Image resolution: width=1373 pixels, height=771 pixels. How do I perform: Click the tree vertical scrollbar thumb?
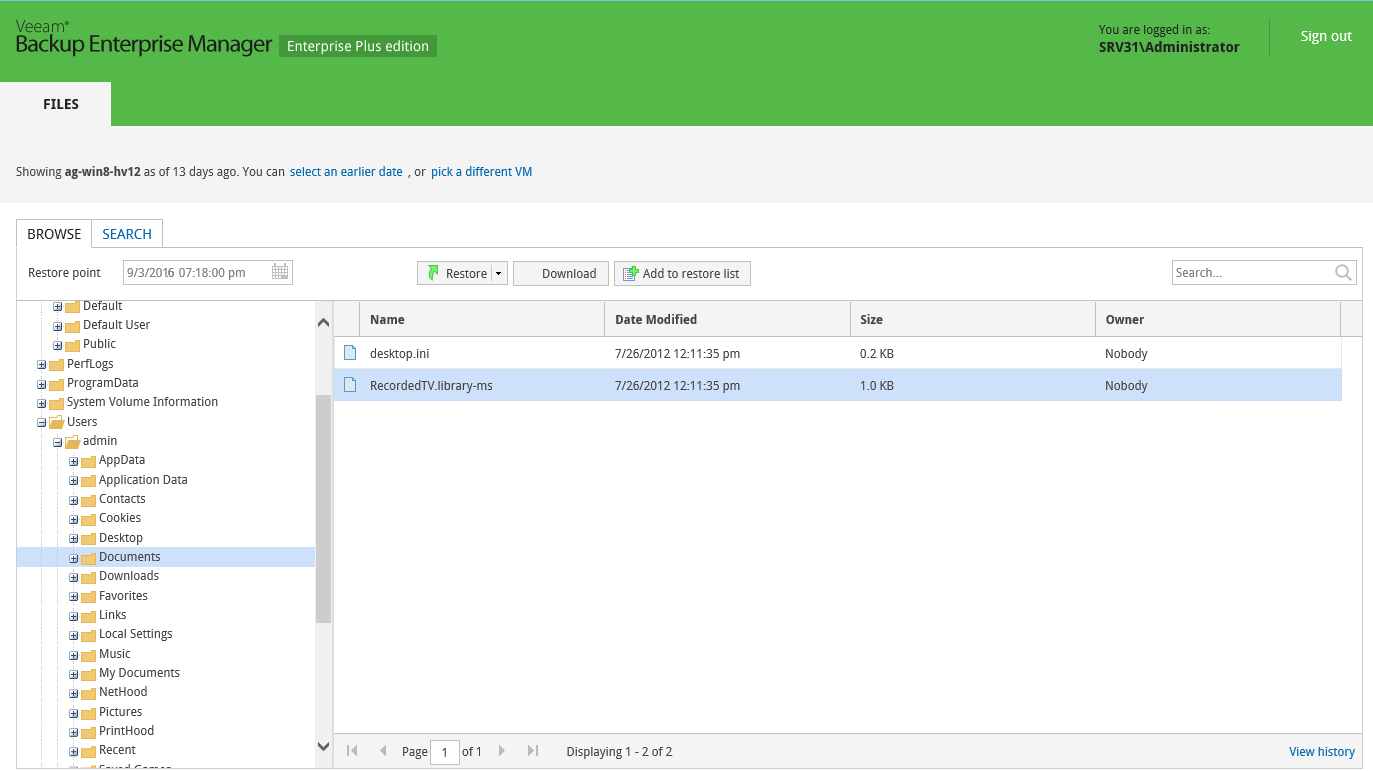click(x=323, y=509)
